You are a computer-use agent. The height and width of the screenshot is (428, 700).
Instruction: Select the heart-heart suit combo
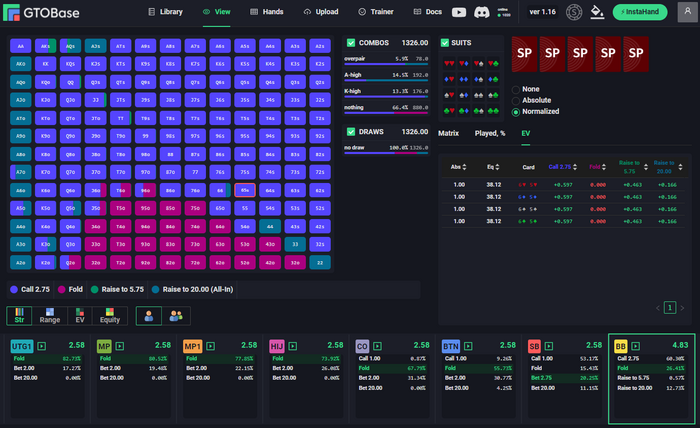pos(449,63)
